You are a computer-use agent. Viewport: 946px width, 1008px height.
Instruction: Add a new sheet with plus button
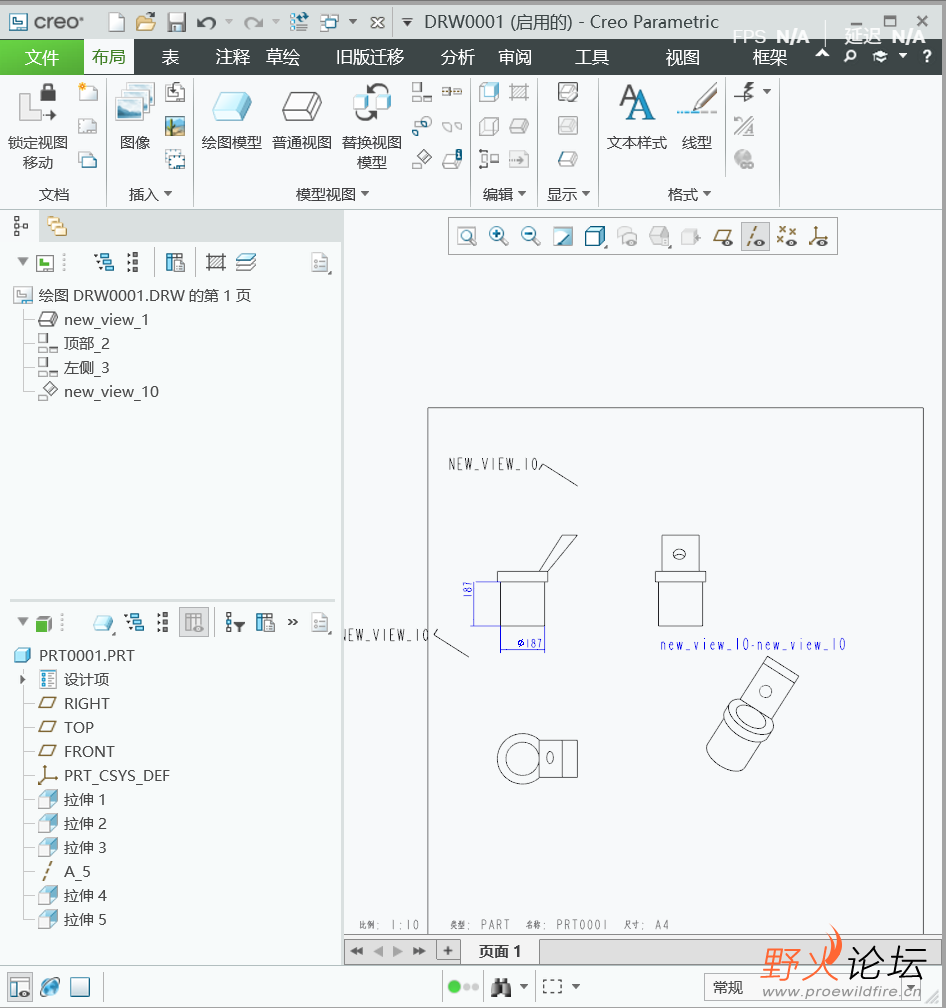tap(448, 951)
